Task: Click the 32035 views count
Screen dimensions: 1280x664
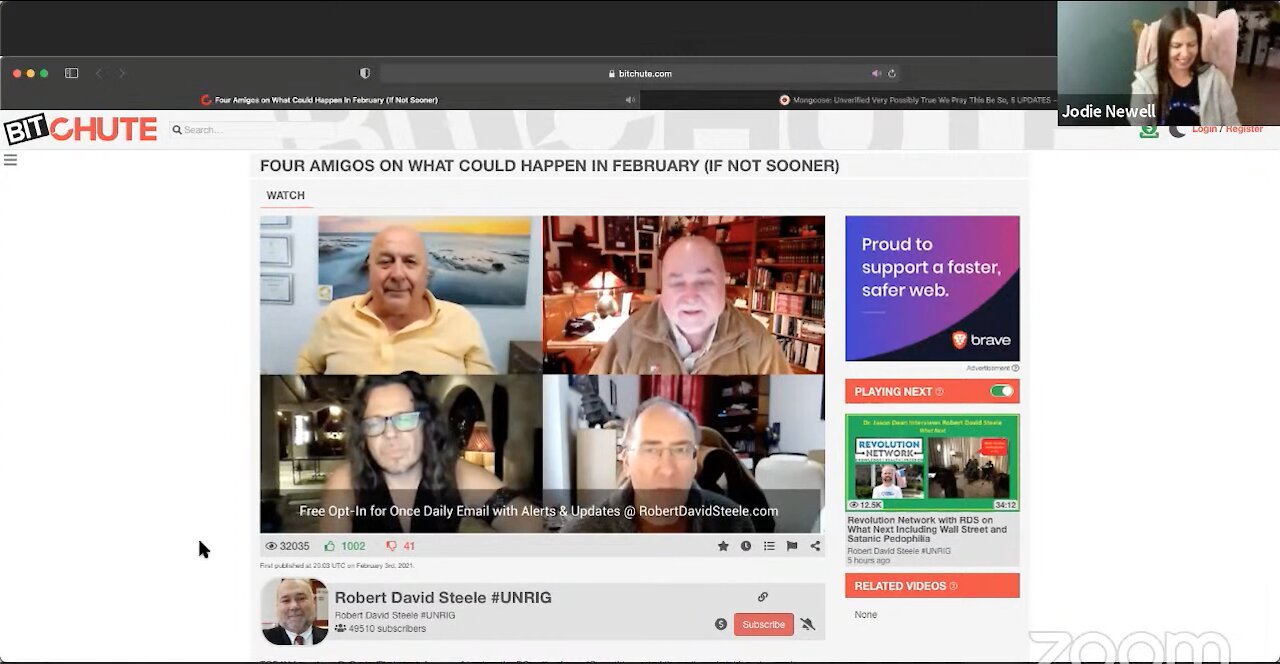Action: coord(287,546)
